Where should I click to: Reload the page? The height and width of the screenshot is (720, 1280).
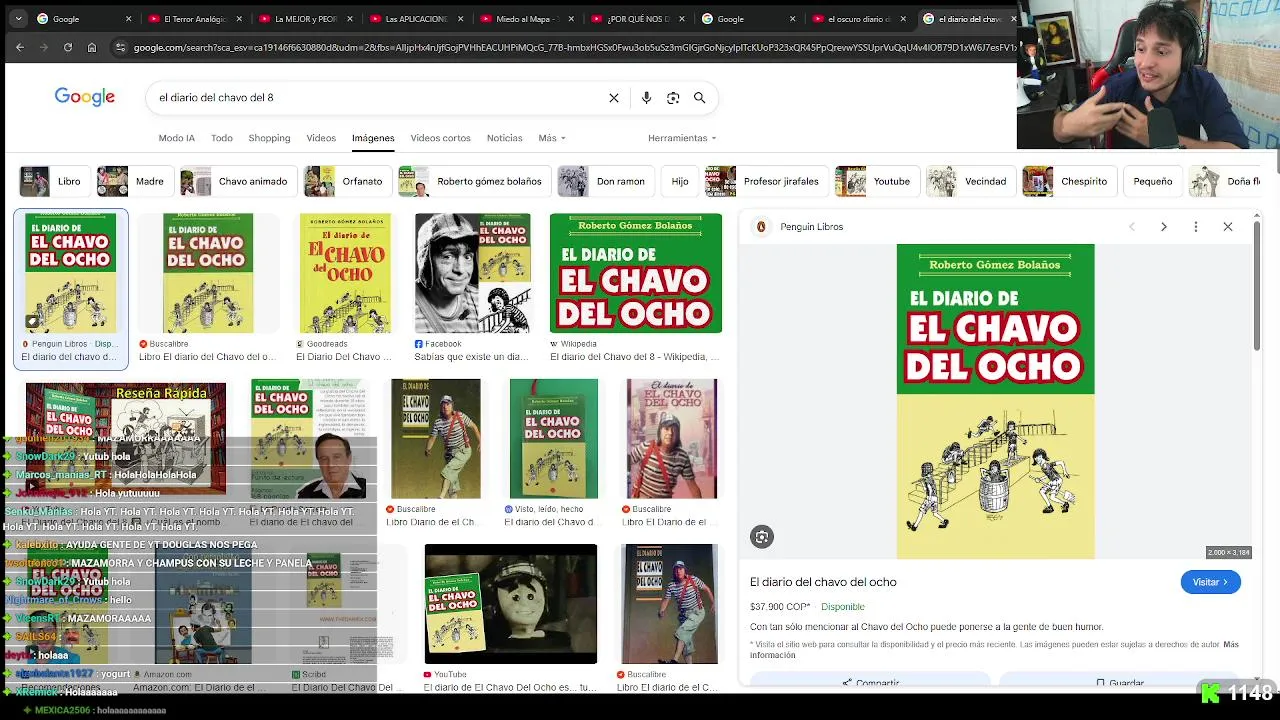point(67,47)
